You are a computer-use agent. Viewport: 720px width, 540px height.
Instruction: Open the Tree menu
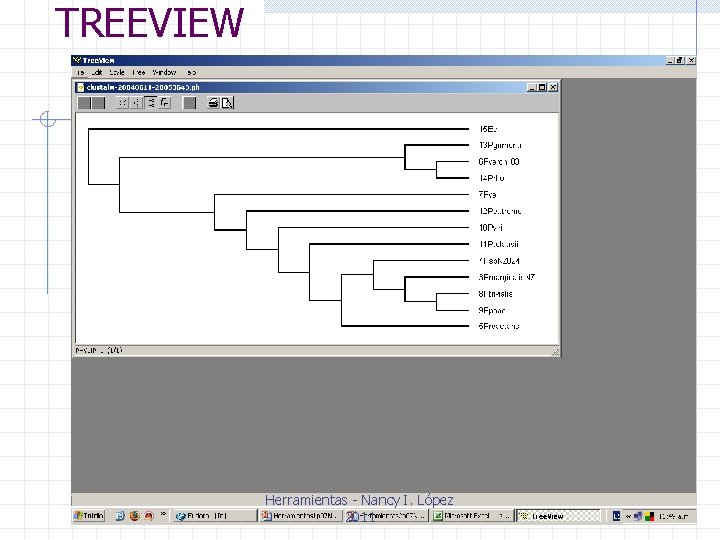click(139, 73)
